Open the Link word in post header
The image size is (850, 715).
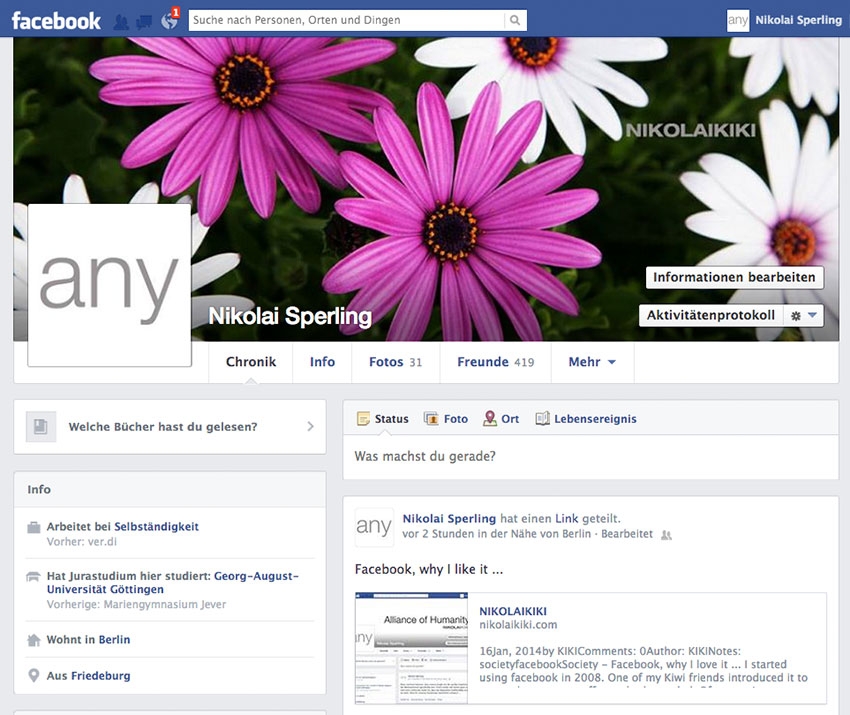click(x=566, y=519)
